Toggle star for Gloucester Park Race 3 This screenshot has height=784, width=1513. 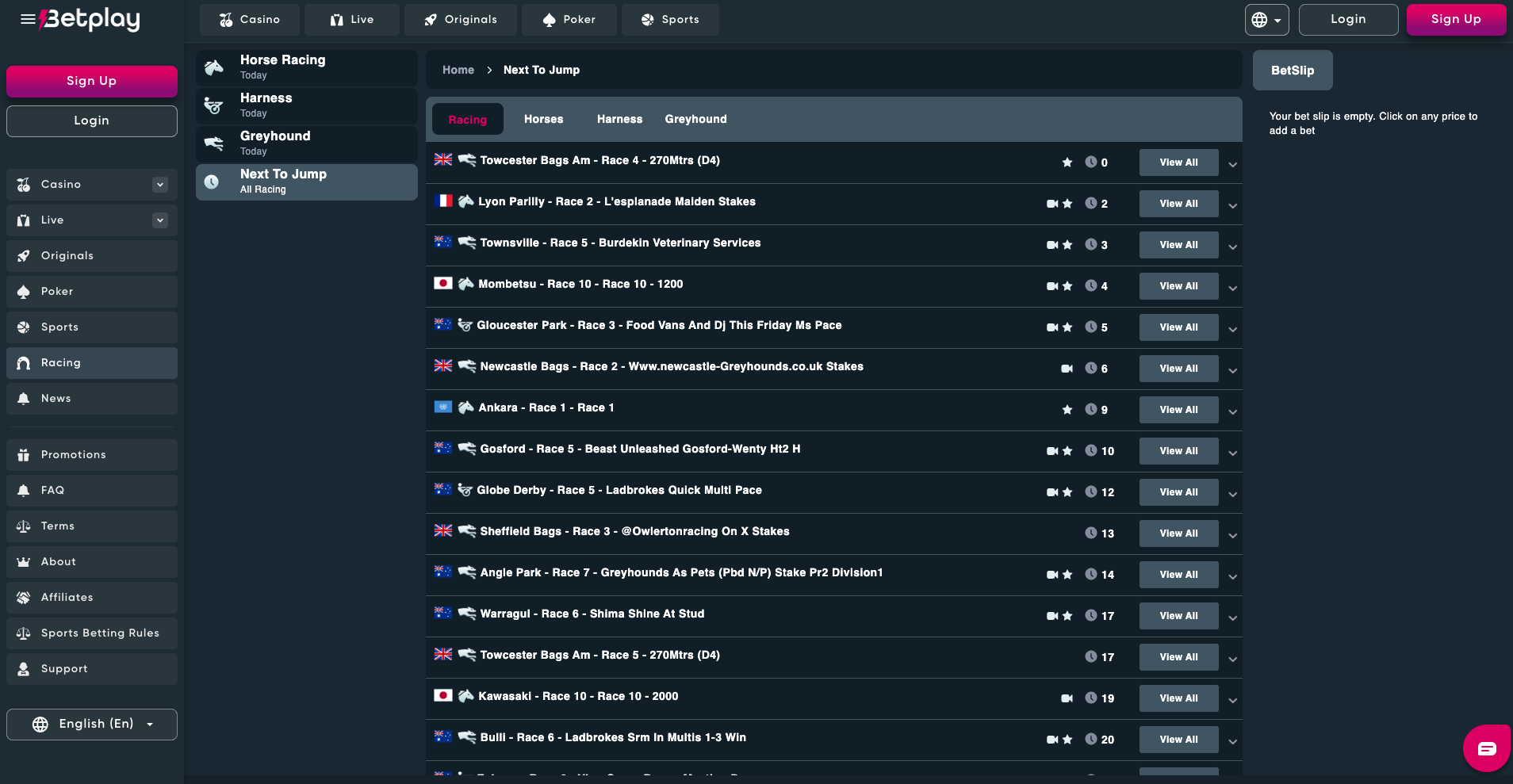1067,327
